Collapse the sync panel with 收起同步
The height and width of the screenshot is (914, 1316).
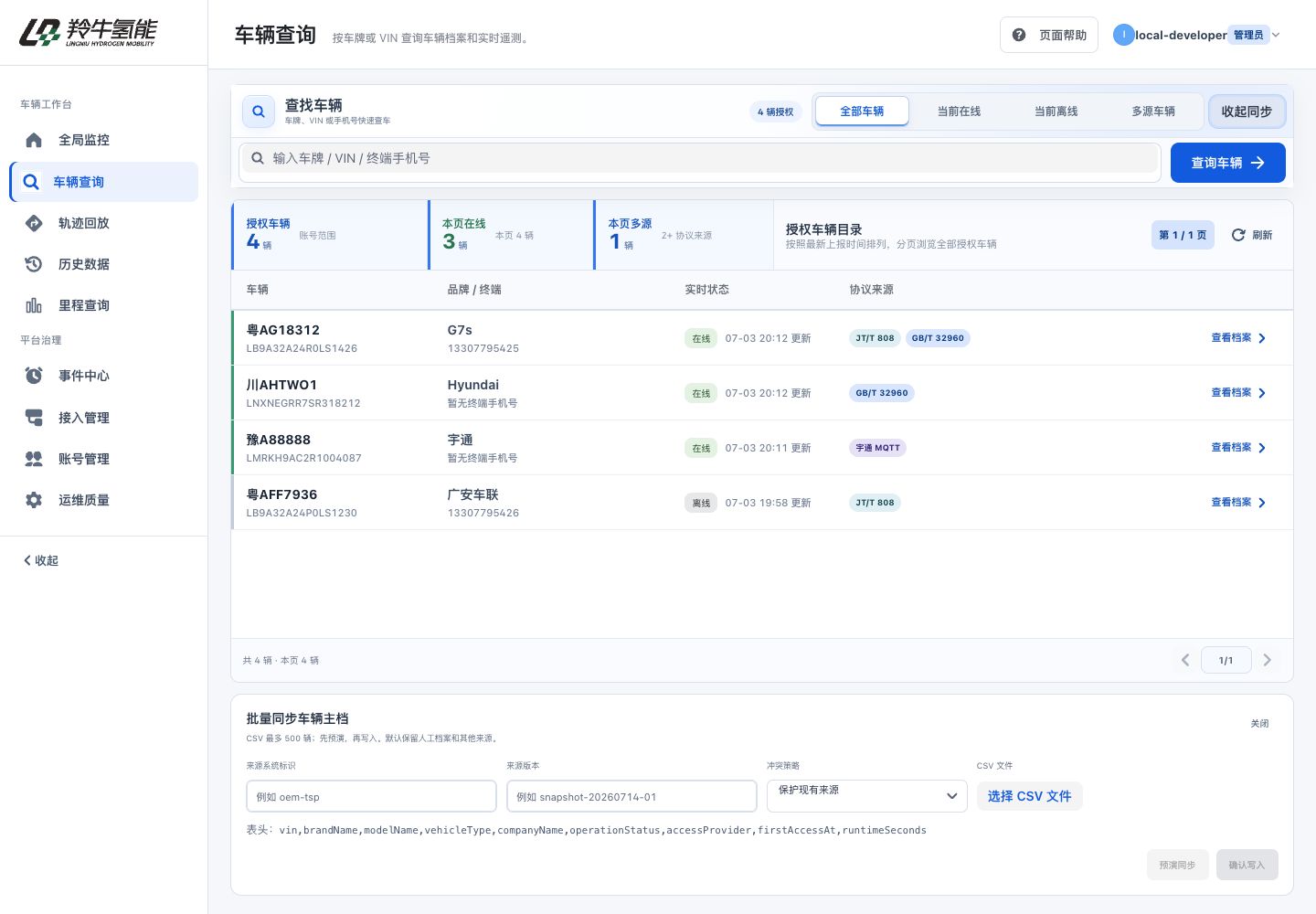[x=1247, y=112]
